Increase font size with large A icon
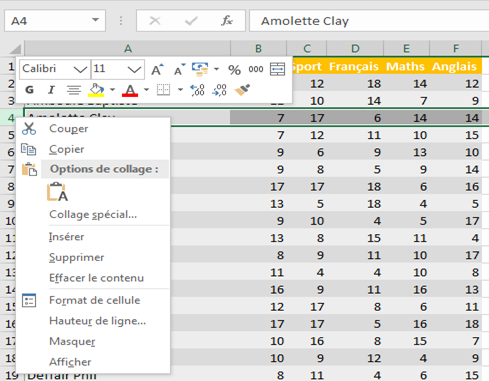489x381 pixels. click(157, 69)
